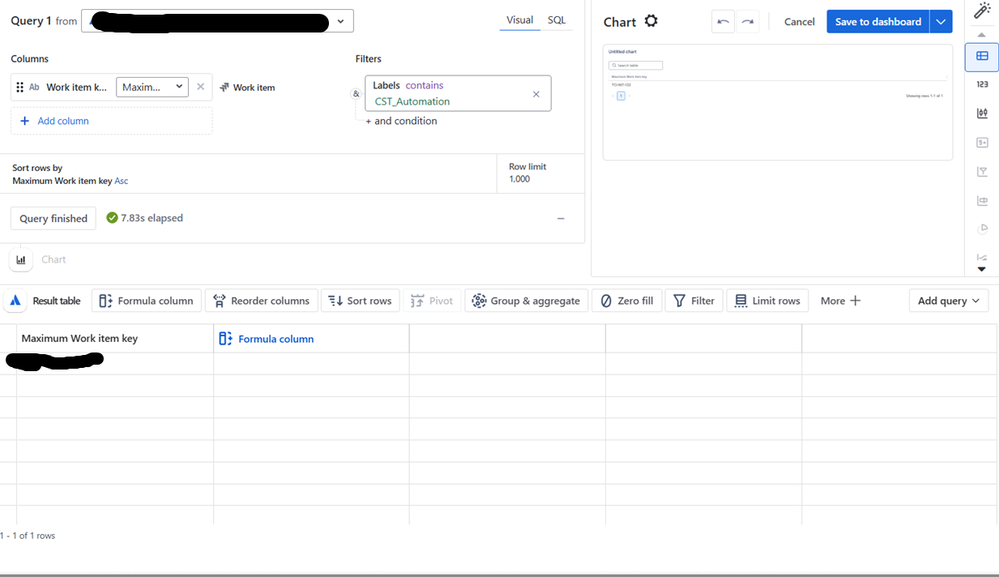Choose Zero fill step
The image size is (999, 577).
[627, 301]
